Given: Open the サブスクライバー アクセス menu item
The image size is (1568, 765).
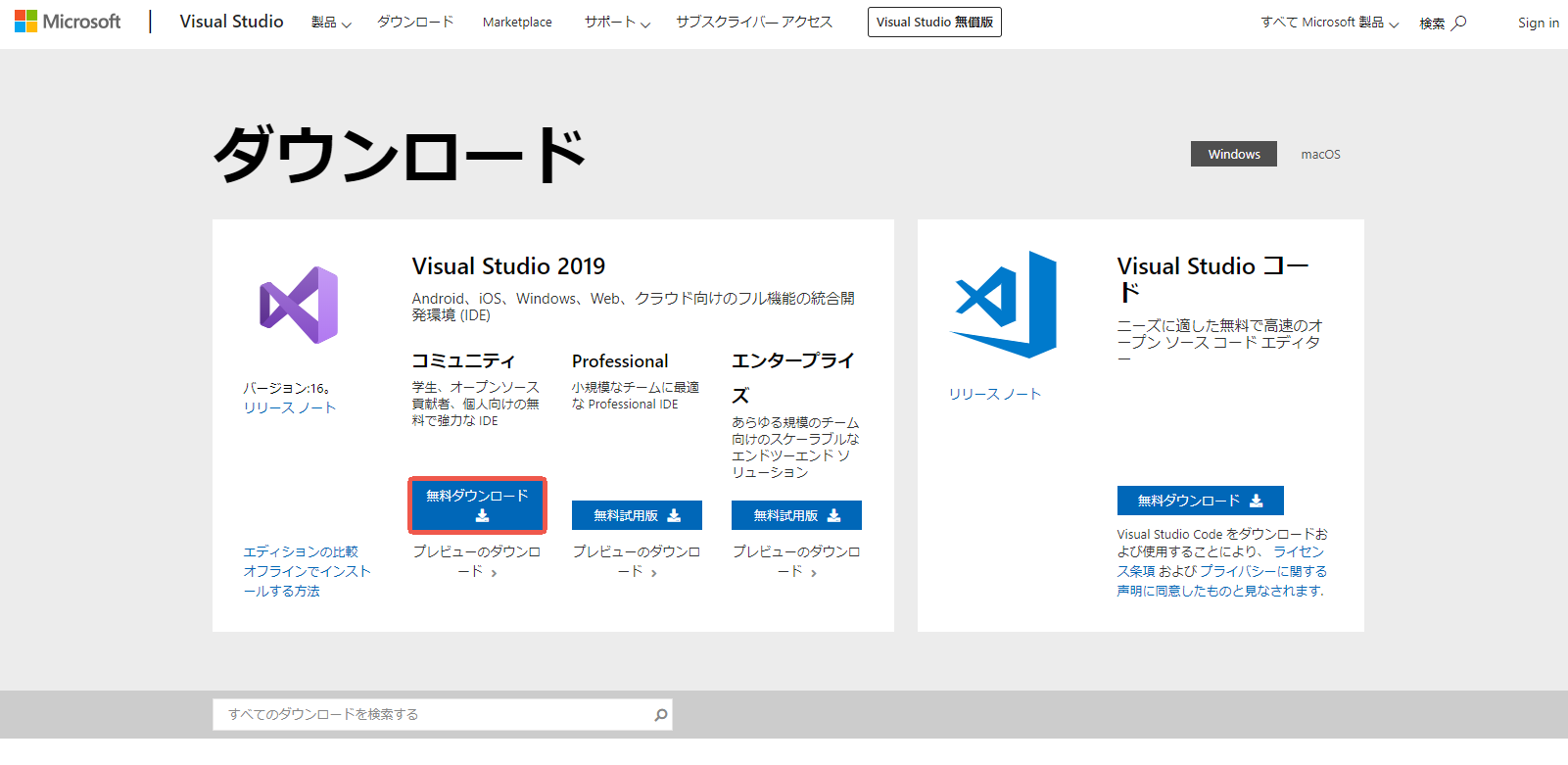Looking at the screenshot, I should pyautogui.click(x=753, y=23).
